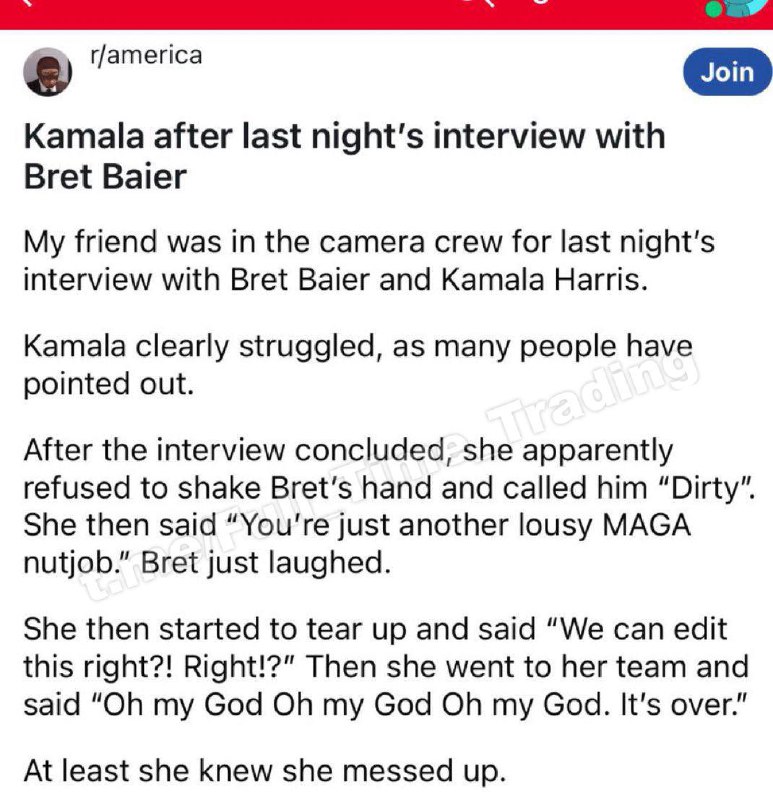Tap the 'Trading' watermark text
The height and width of the screenshot is (800, 773).
coord(592,389)
